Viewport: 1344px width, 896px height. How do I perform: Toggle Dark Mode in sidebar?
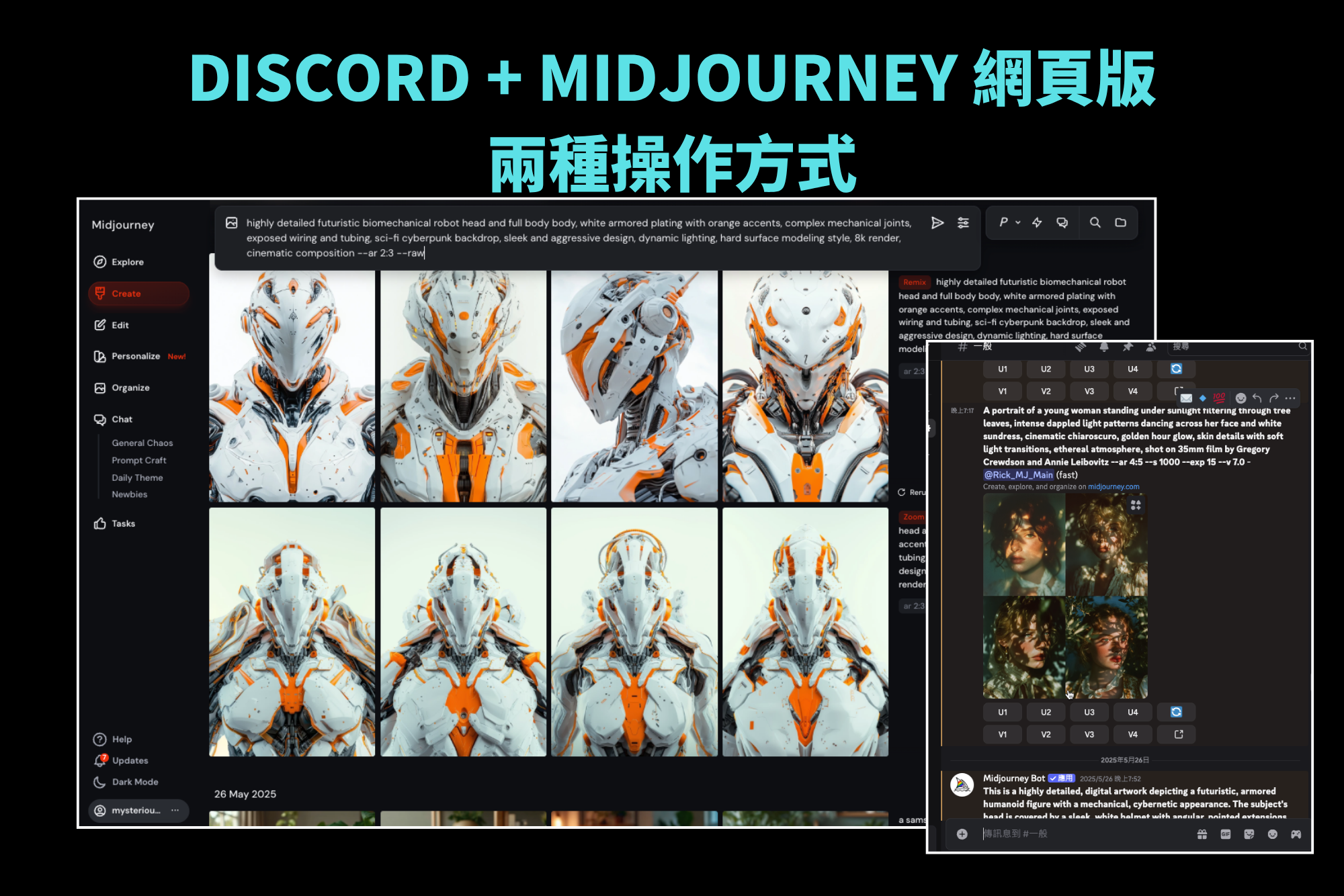(x=134, y=782)
